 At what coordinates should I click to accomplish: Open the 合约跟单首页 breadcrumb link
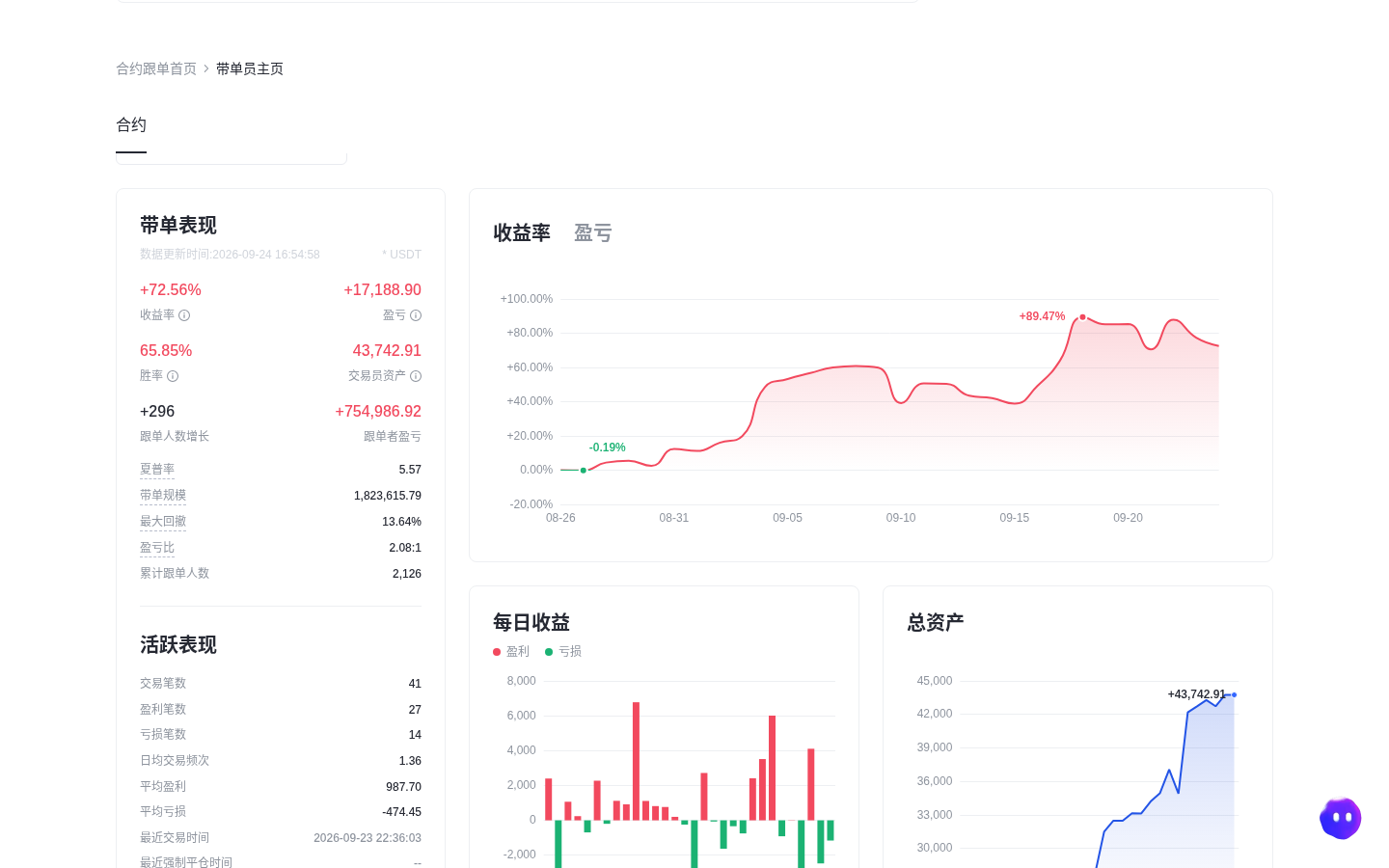[156, 68]
